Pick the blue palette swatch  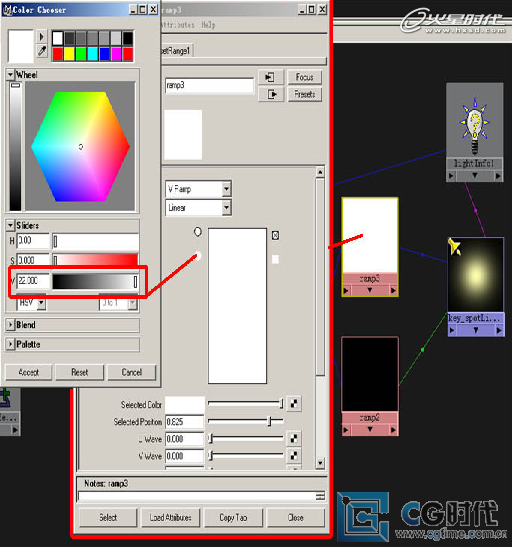point(104,54)
